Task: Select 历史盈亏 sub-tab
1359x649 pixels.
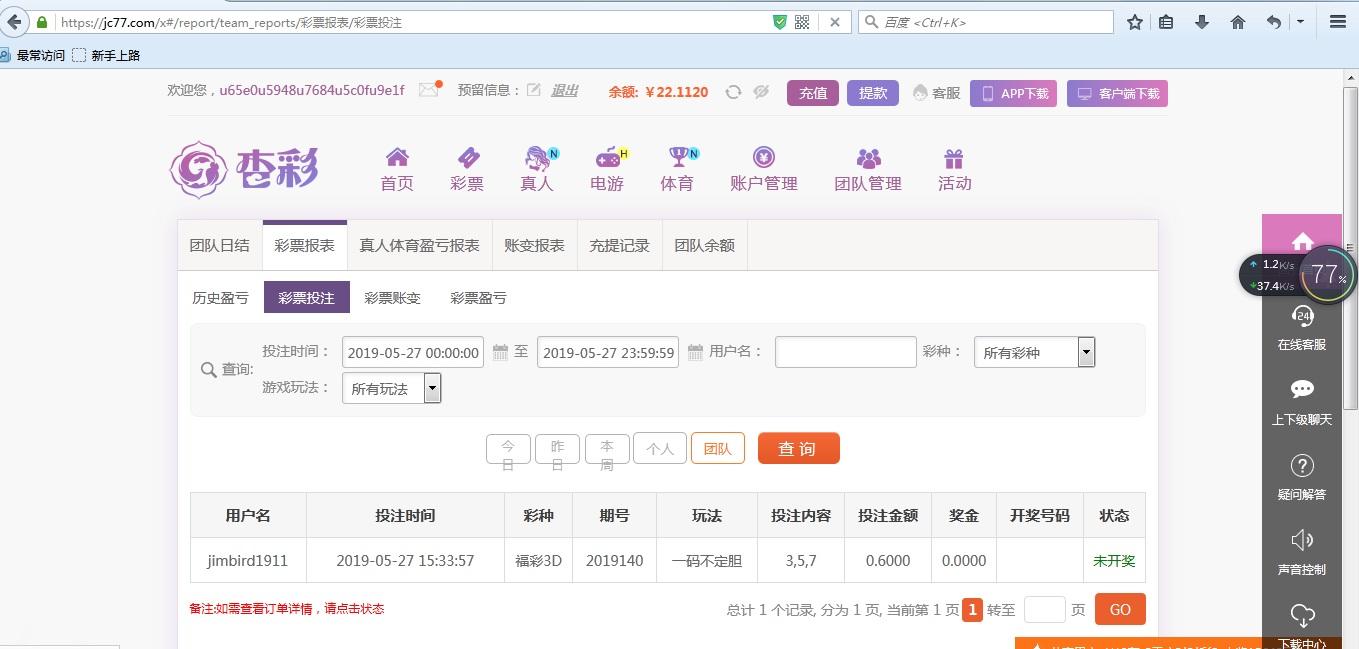Action: tap(220, 298)
